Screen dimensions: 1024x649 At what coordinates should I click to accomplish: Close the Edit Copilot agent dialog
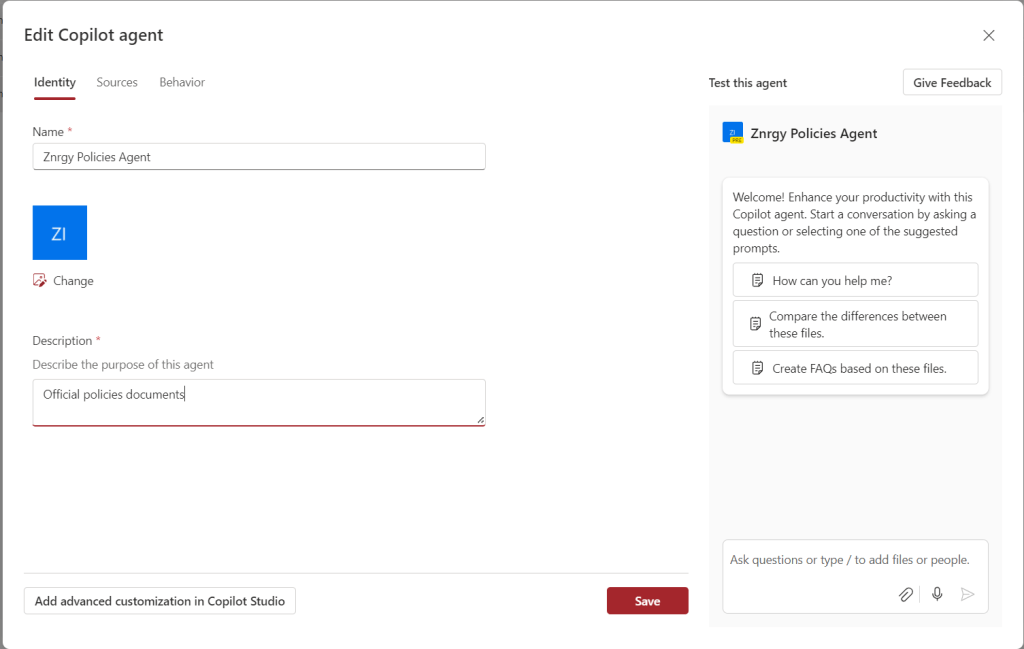click(988, 36)
